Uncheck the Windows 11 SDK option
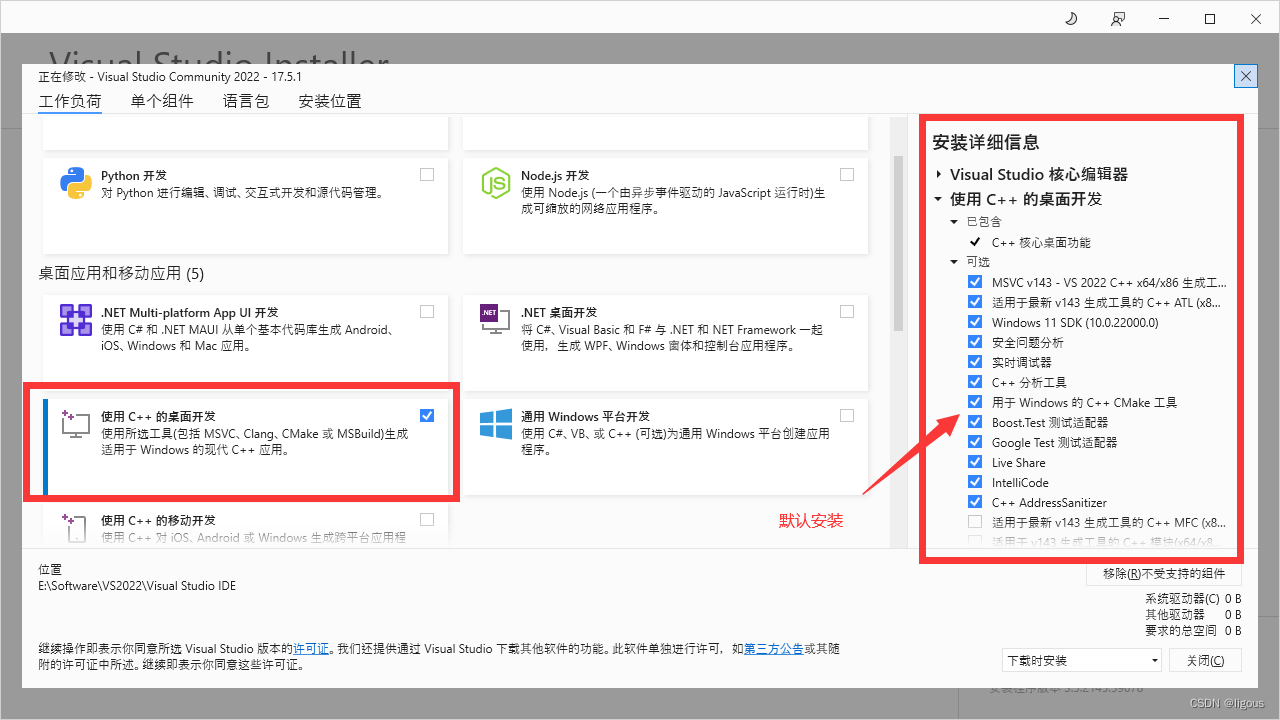 click(975, 322)
